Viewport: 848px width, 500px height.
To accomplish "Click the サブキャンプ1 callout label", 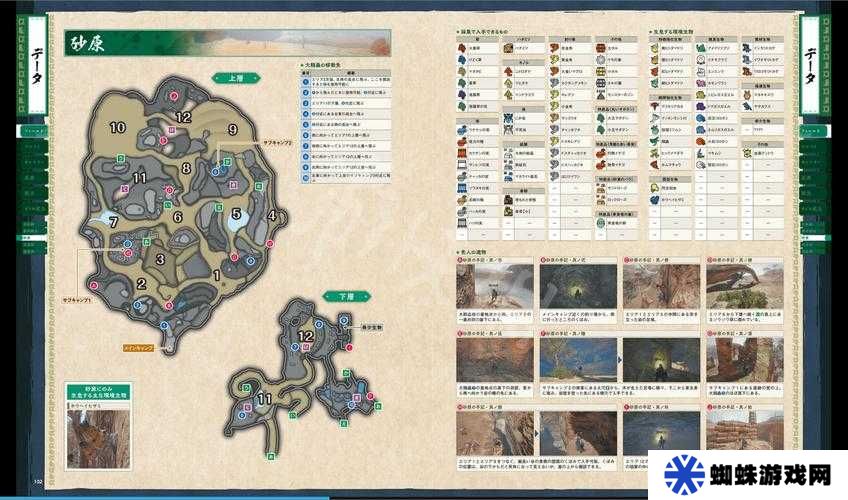I will [77, 299].
